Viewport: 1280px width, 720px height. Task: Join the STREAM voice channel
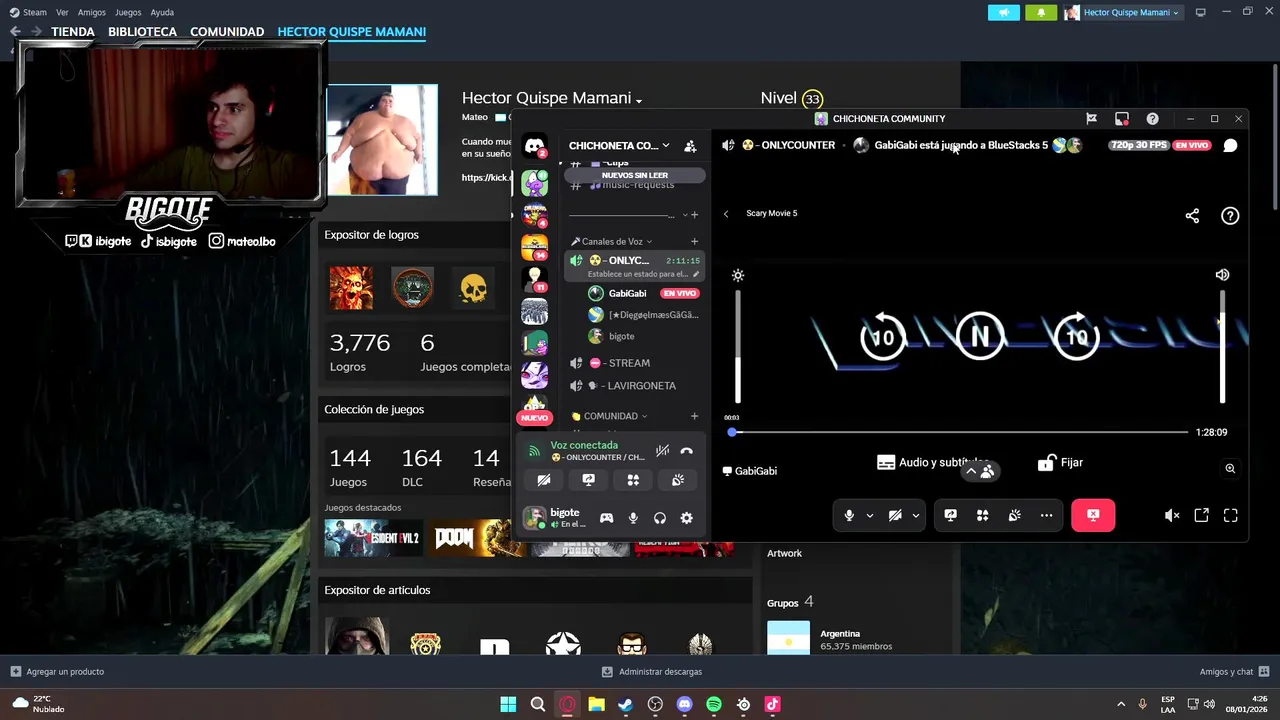635,363
